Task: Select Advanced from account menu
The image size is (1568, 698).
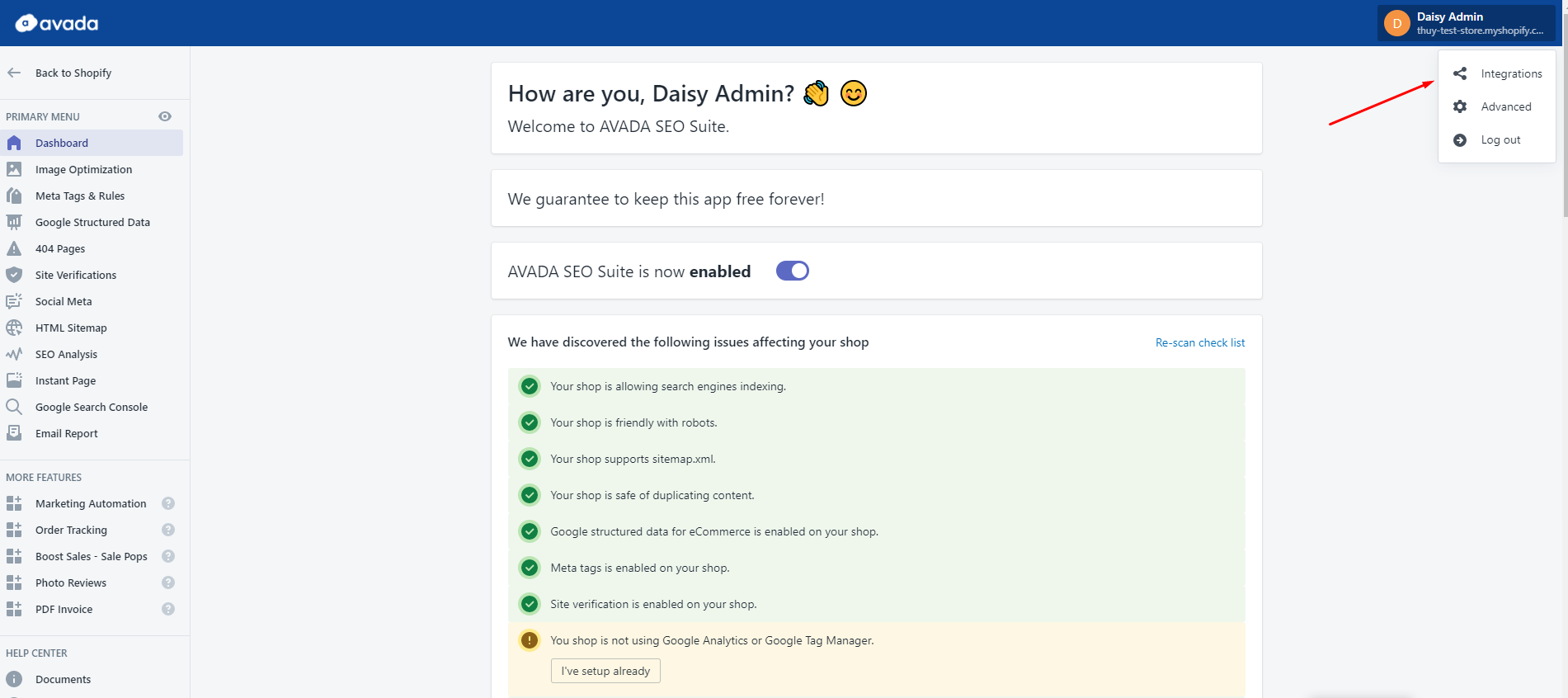Action: [1497, 106]
